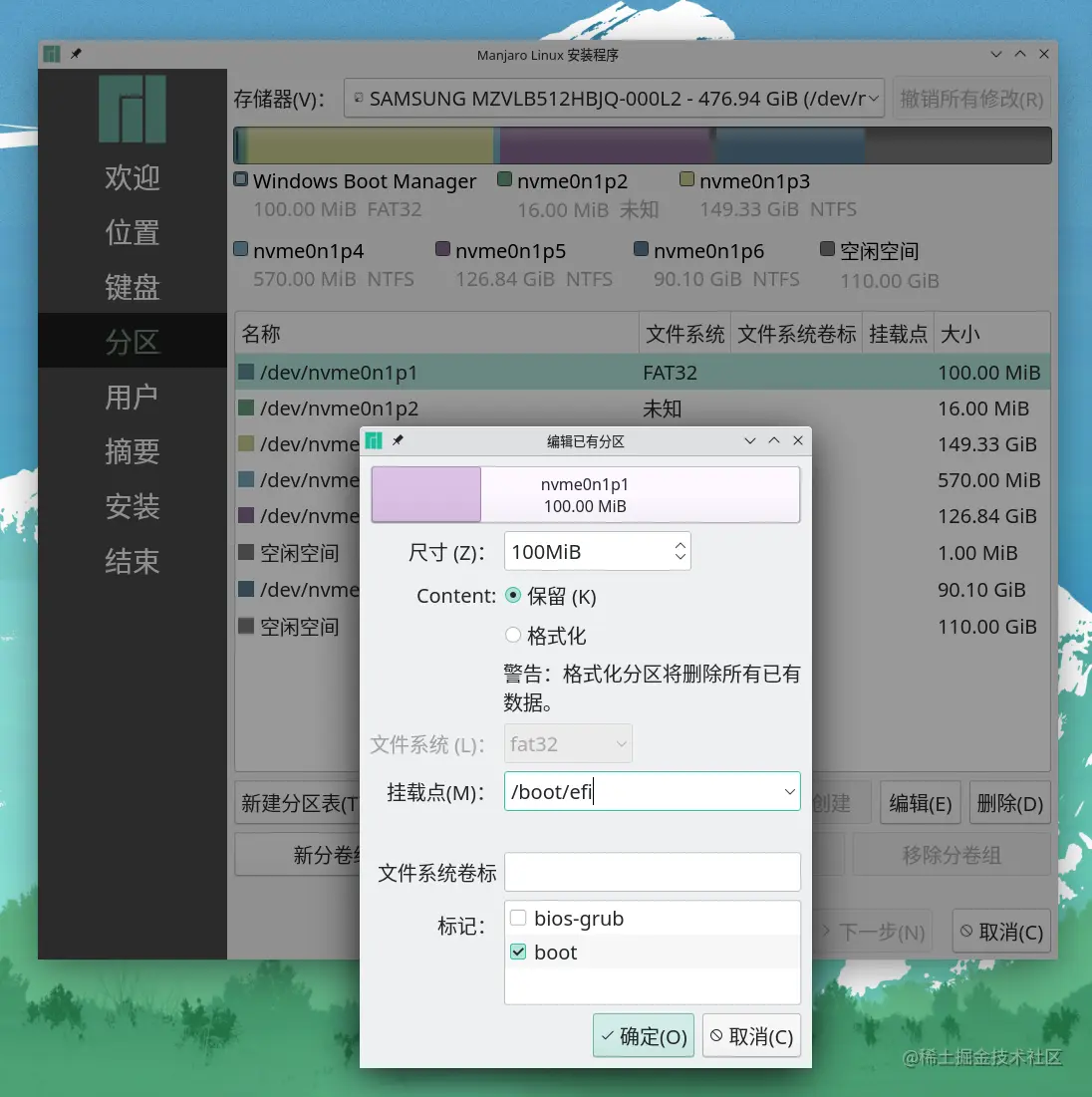Click the Manjaro icon in the installer title bar
This screenshot has height=1097, width=1092.
click(x=52, y=54)
